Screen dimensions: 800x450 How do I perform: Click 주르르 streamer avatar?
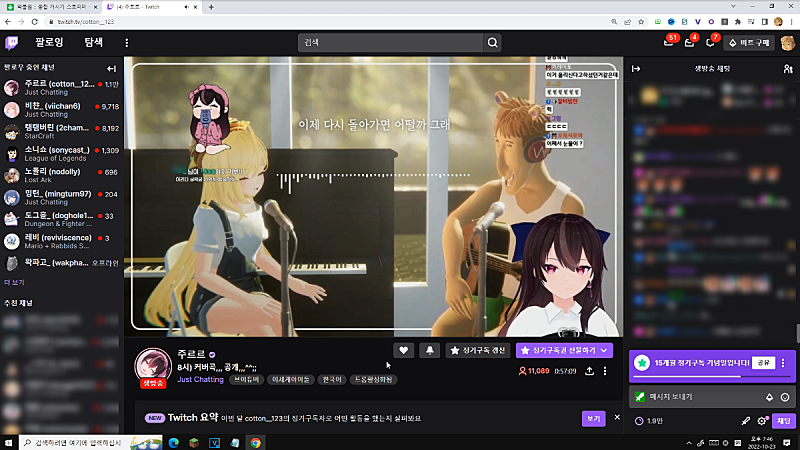[153, 366]
